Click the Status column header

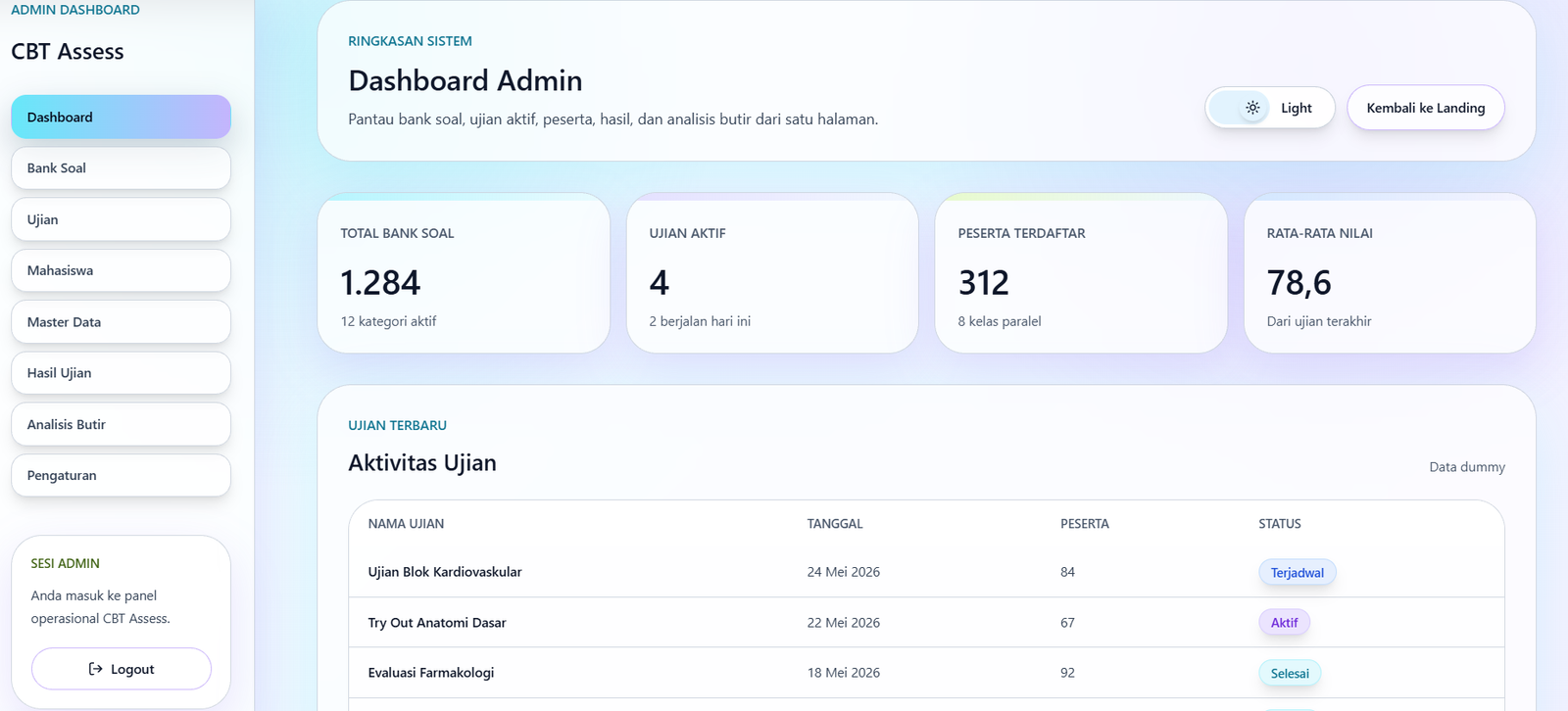coord(1280,524)
